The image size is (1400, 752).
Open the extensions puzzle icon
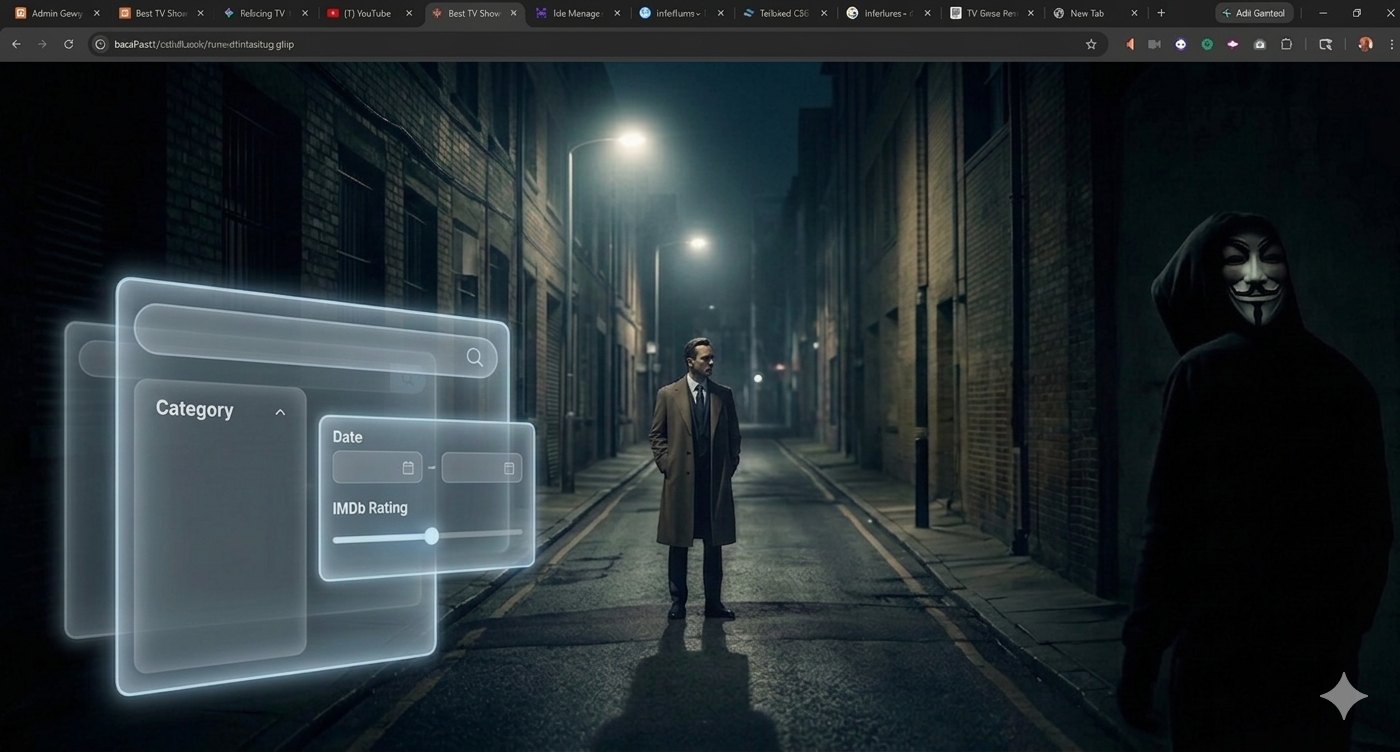coord(1286,44)
